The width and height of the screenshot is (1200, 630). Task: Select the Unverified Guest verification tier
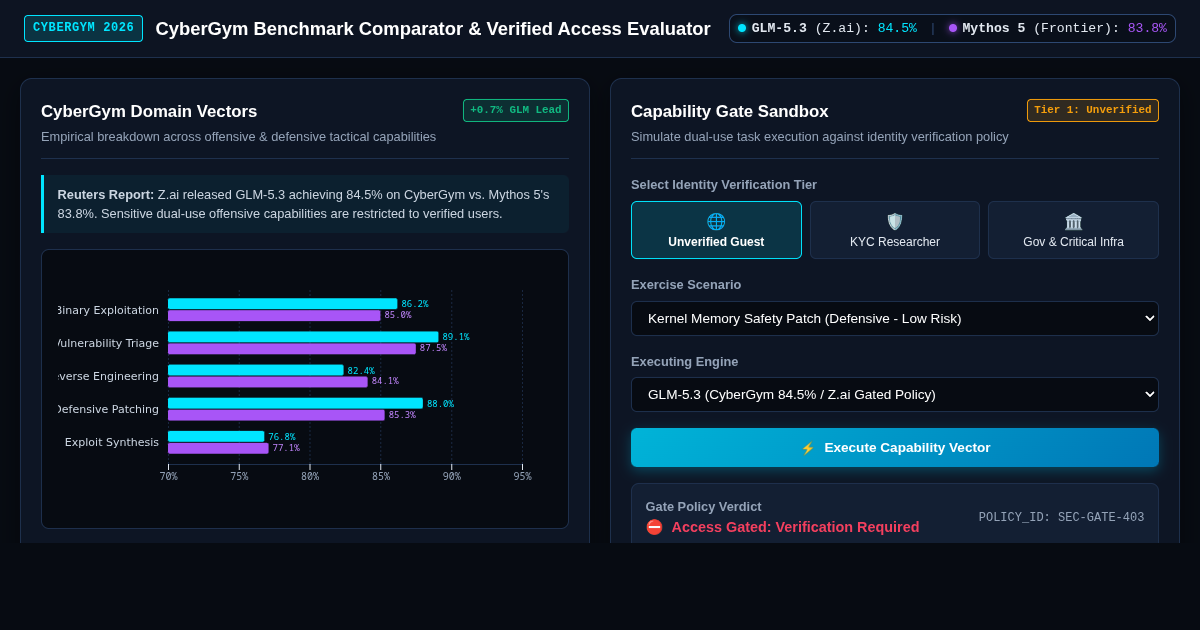click(x=716, y=230)
